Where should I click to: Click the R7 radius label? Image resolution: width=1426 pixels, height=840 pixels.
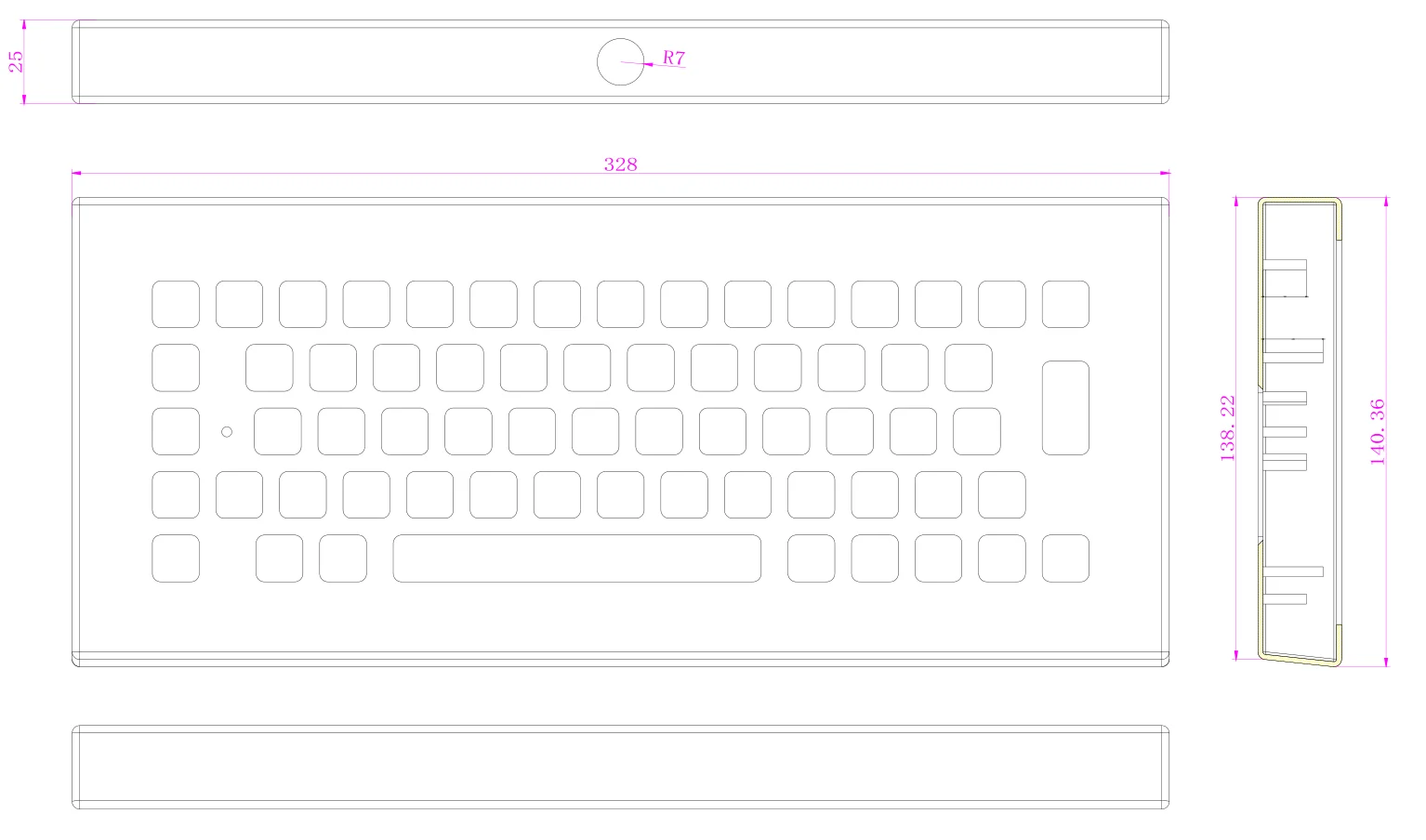click(x=674, y=58)
